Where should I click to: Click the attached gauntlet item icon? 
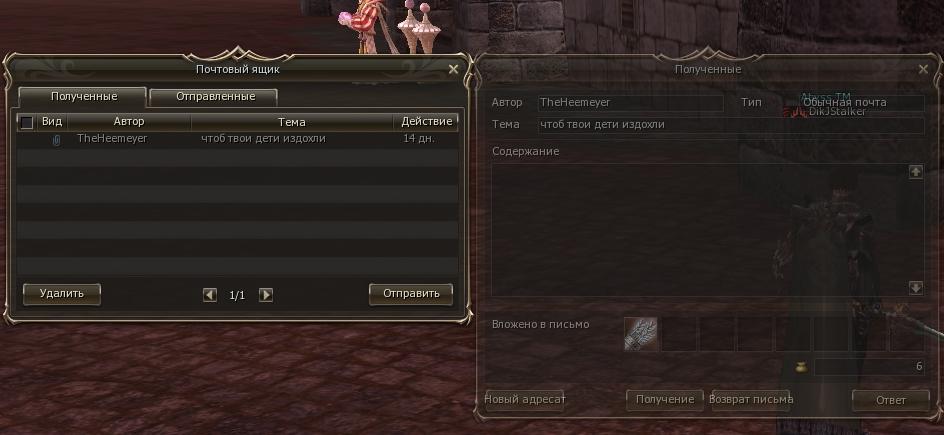tap(641, 334)
